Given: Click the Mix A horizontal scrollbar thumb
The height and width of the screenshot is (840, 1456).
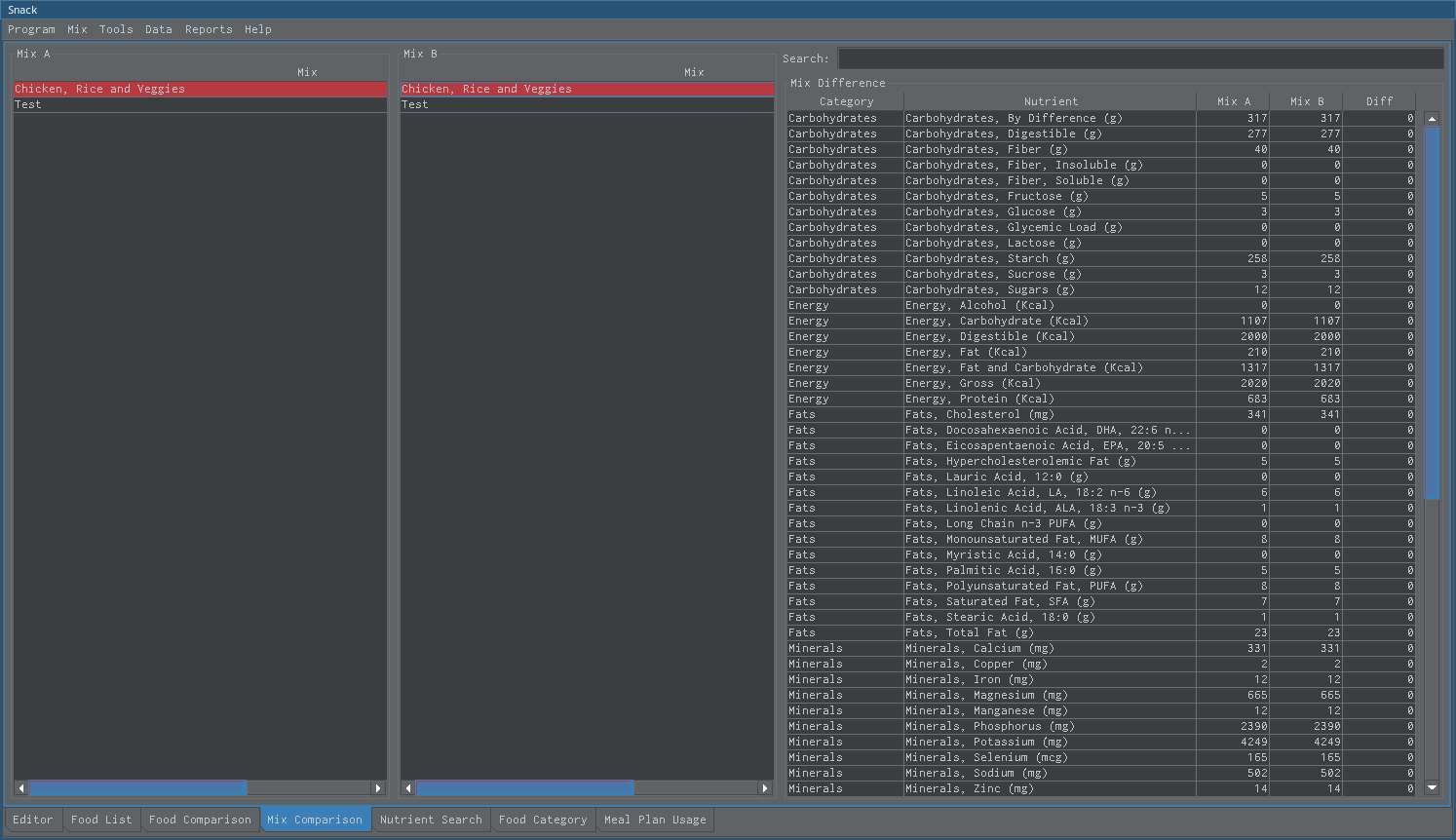Looking at the screenshot, I should [137, 787].
